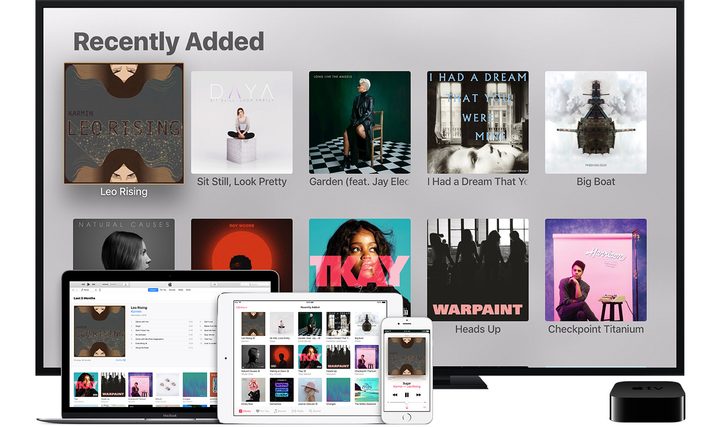Click the Leo Rising artwork in MacBook iTunes
The width and height of the screenshot is (720, 427).
pos(99,331)
